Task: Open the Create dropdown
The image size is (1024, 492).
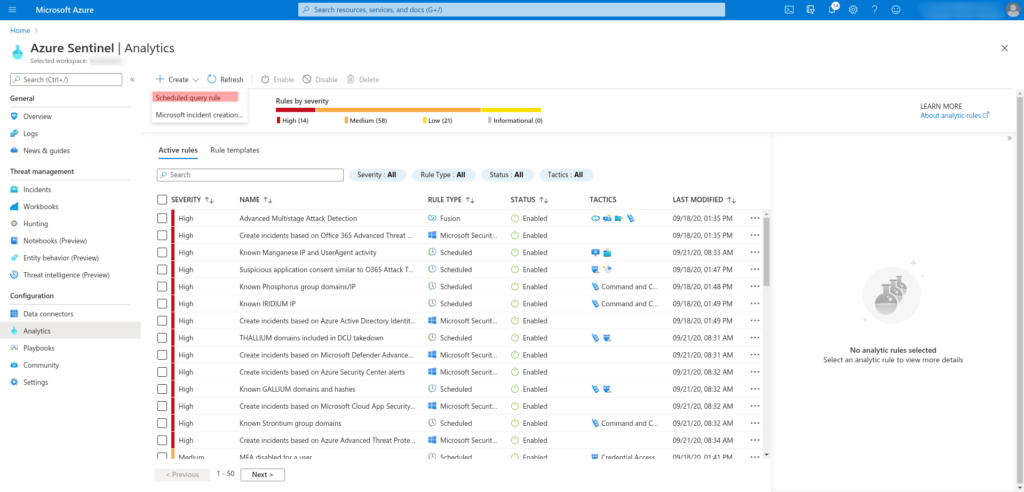Action: [177, 80]
